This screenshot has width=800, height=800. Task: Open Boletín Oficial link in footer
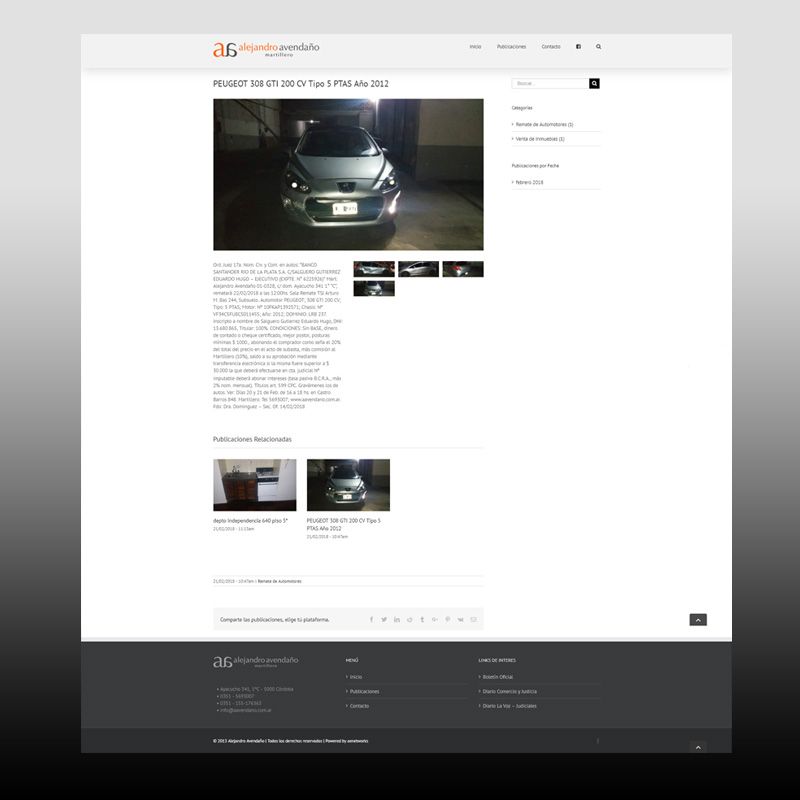coord(497,677)
